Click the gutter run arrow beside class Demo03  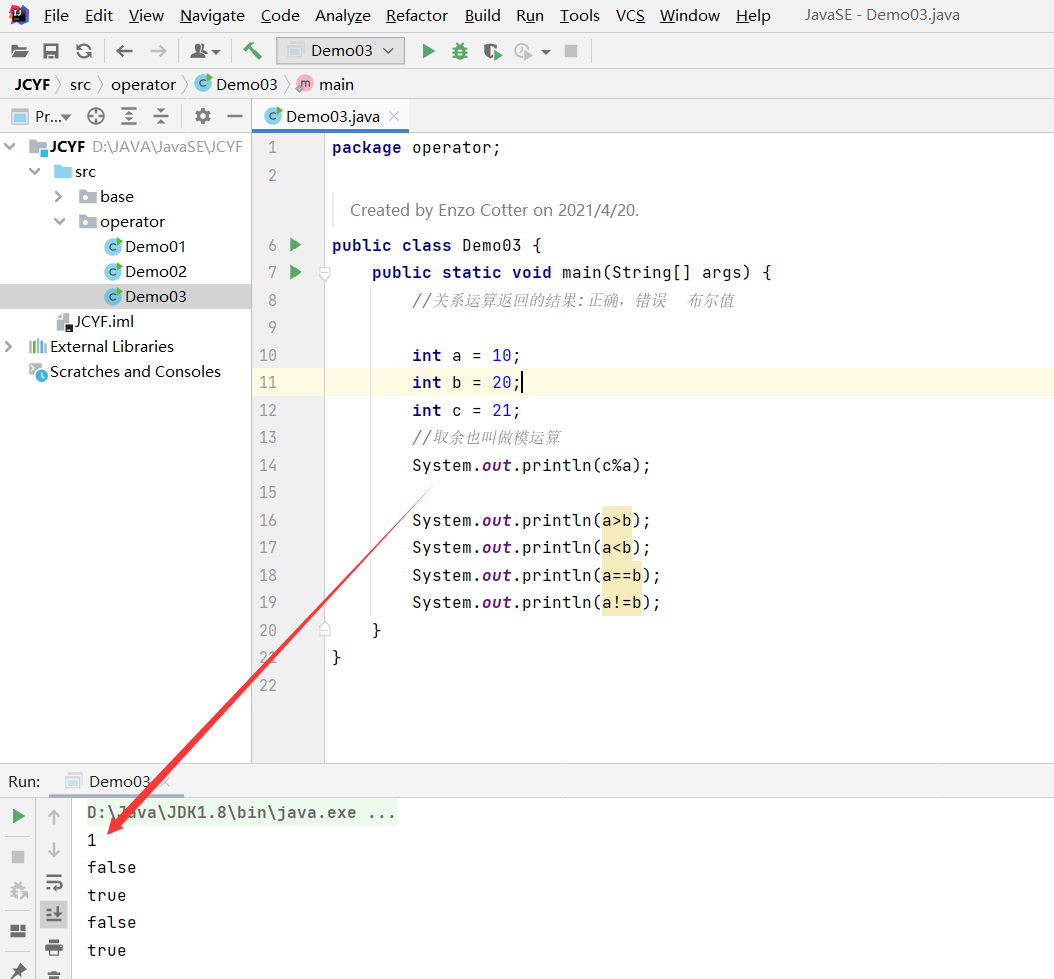click(x=295, y=245)
